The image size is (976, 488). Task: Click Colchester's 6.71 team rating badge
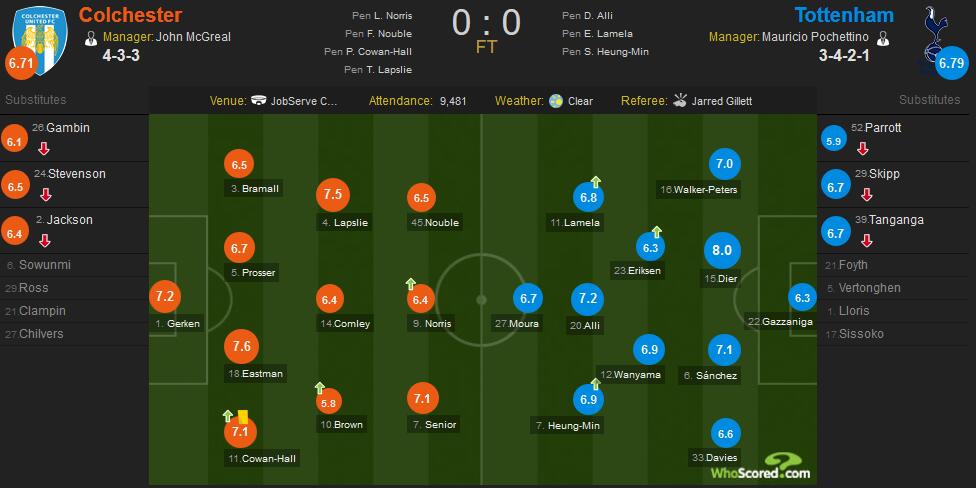point(19,63)
